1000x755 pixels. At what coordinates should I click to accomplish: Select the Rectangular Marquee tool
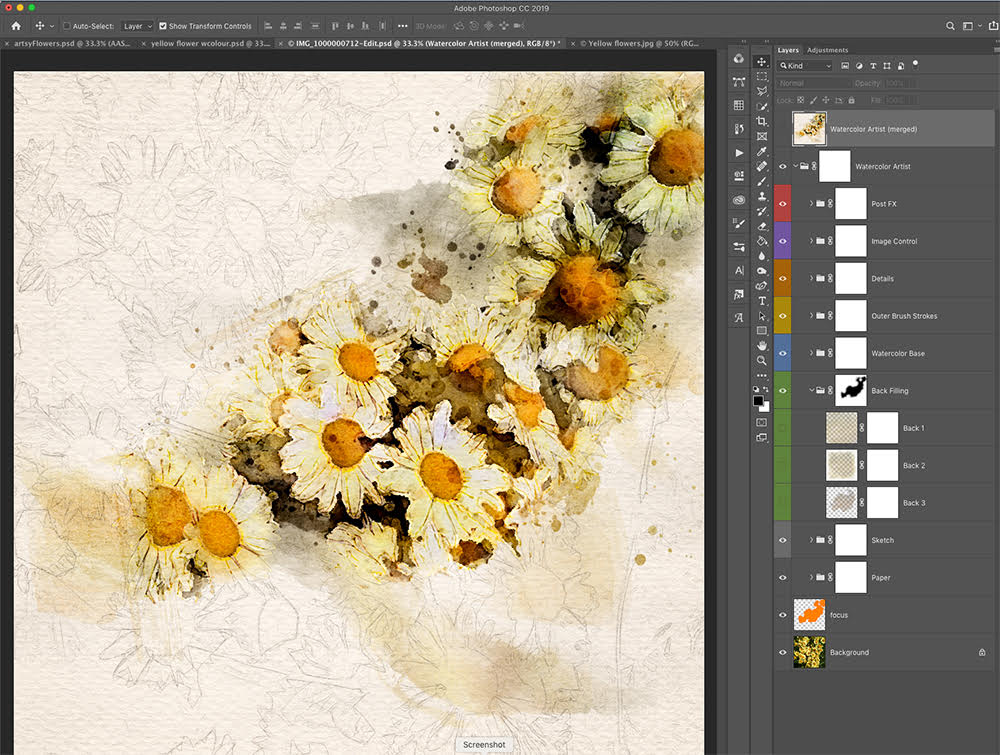(761, 77)
